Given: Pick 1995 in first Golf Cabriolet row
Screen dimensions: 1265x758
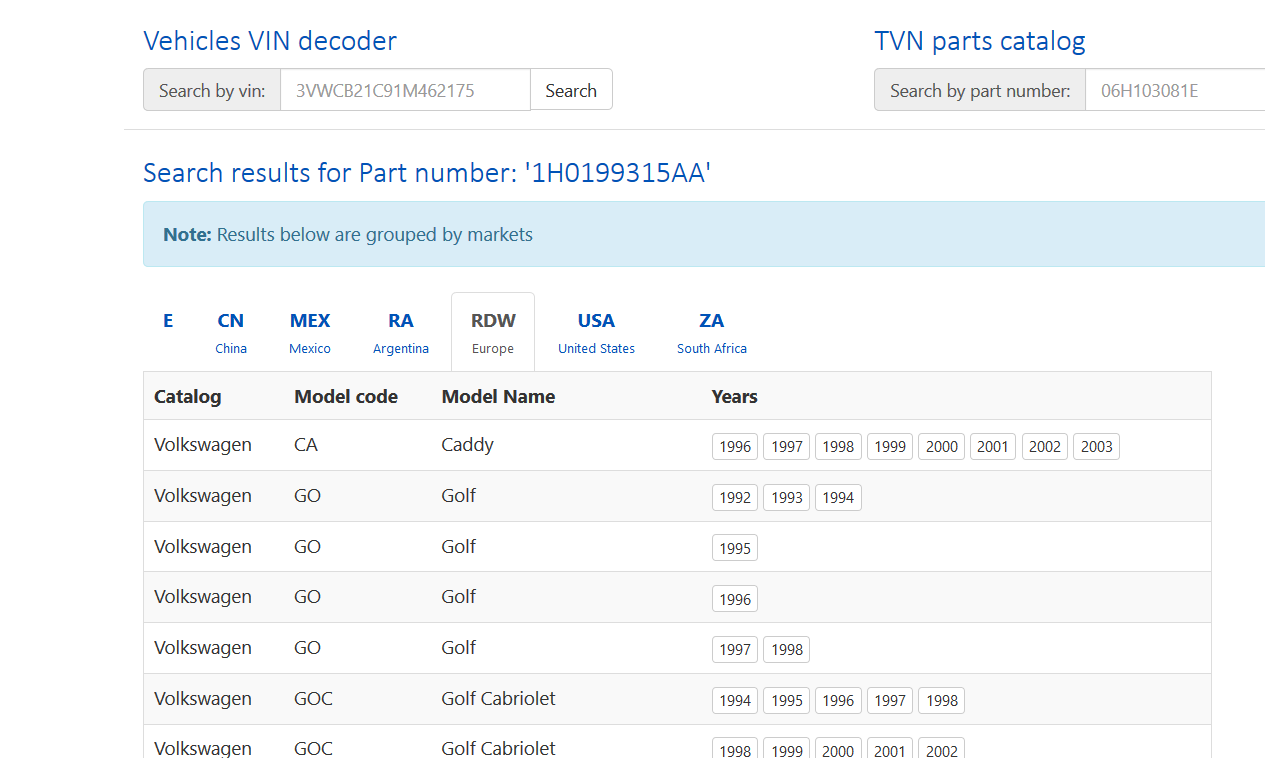Looking at the screenshot, I should [x=787, y=700].
